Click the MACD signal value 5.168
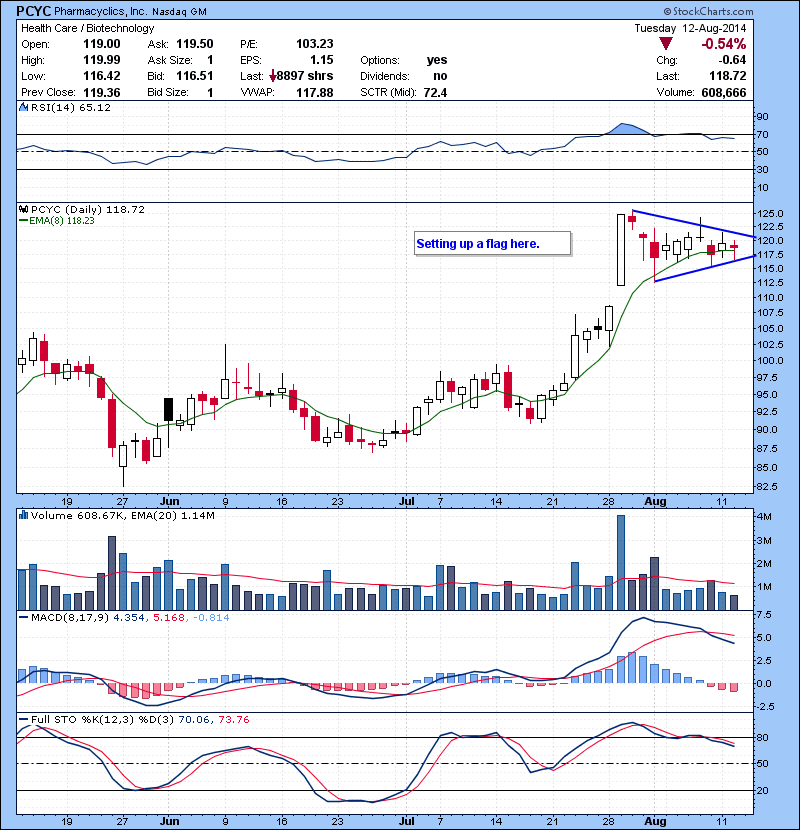Screen dimensions: 800x830 pyautogui.click(x=169, y=617)
